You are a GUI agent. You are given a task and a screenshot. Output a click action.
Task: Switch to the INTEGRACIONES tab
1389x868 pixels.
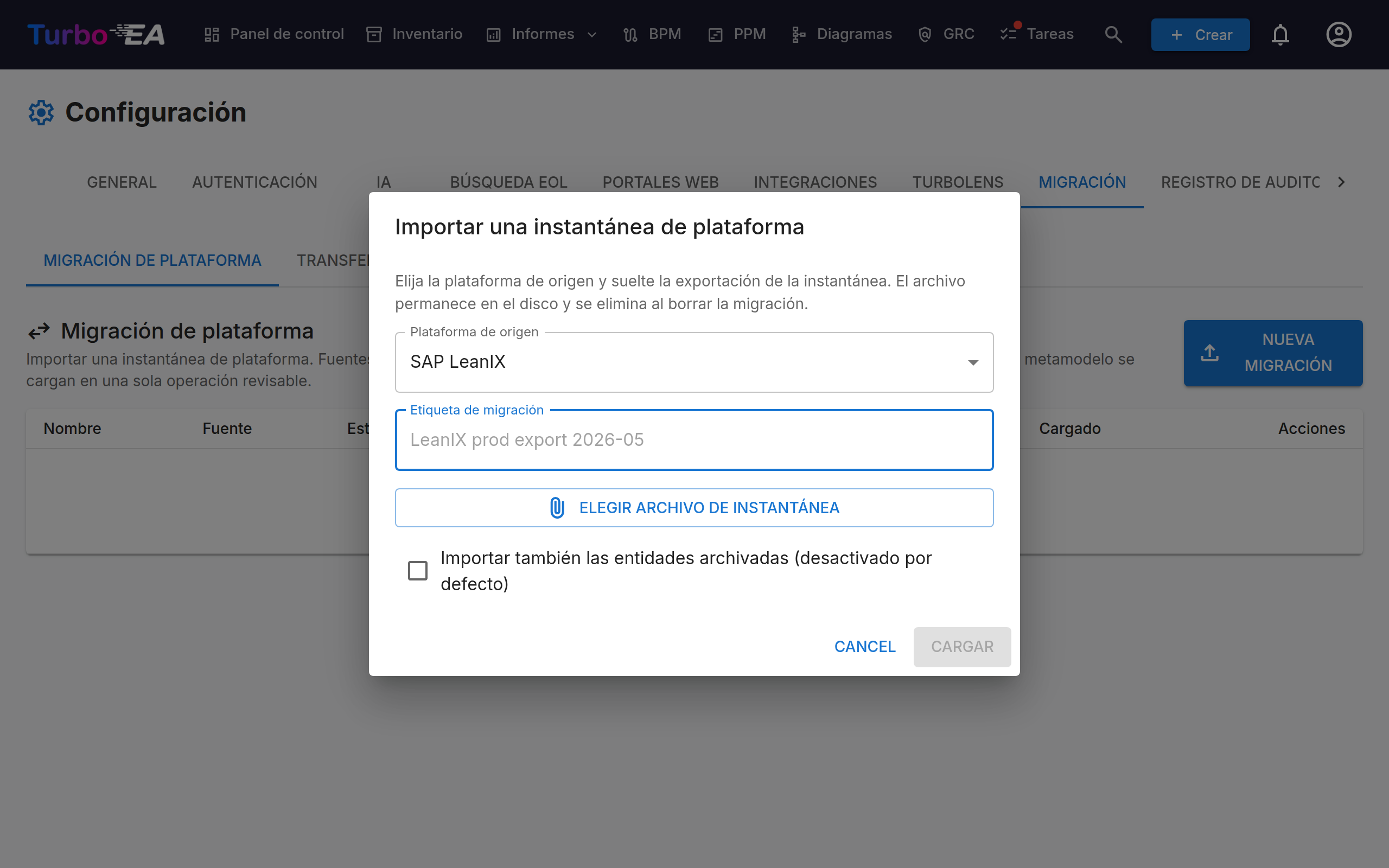pyautogui.click(x=815, y=183)
